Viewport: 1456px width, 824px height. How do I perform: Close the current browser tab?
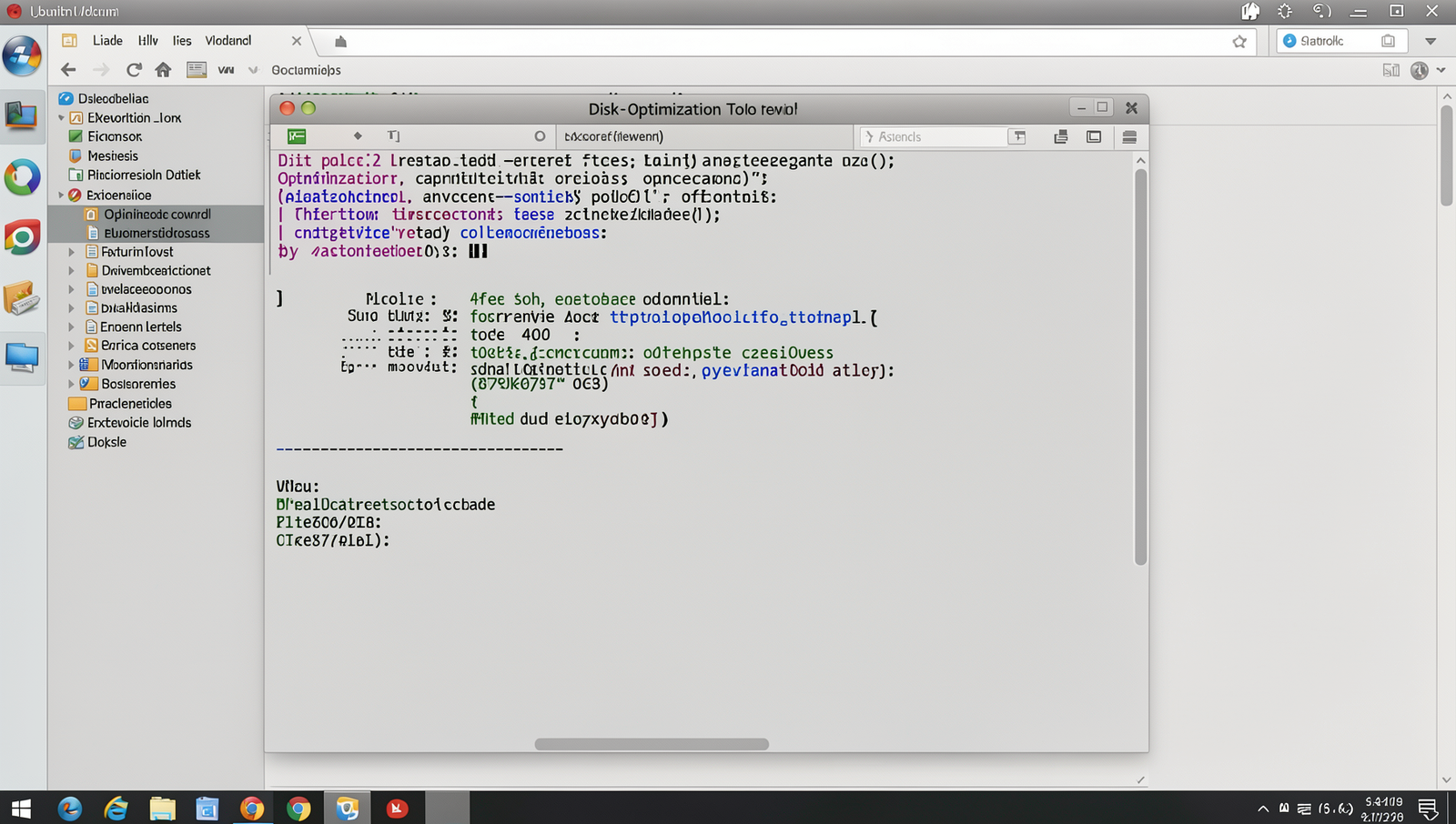297,41
